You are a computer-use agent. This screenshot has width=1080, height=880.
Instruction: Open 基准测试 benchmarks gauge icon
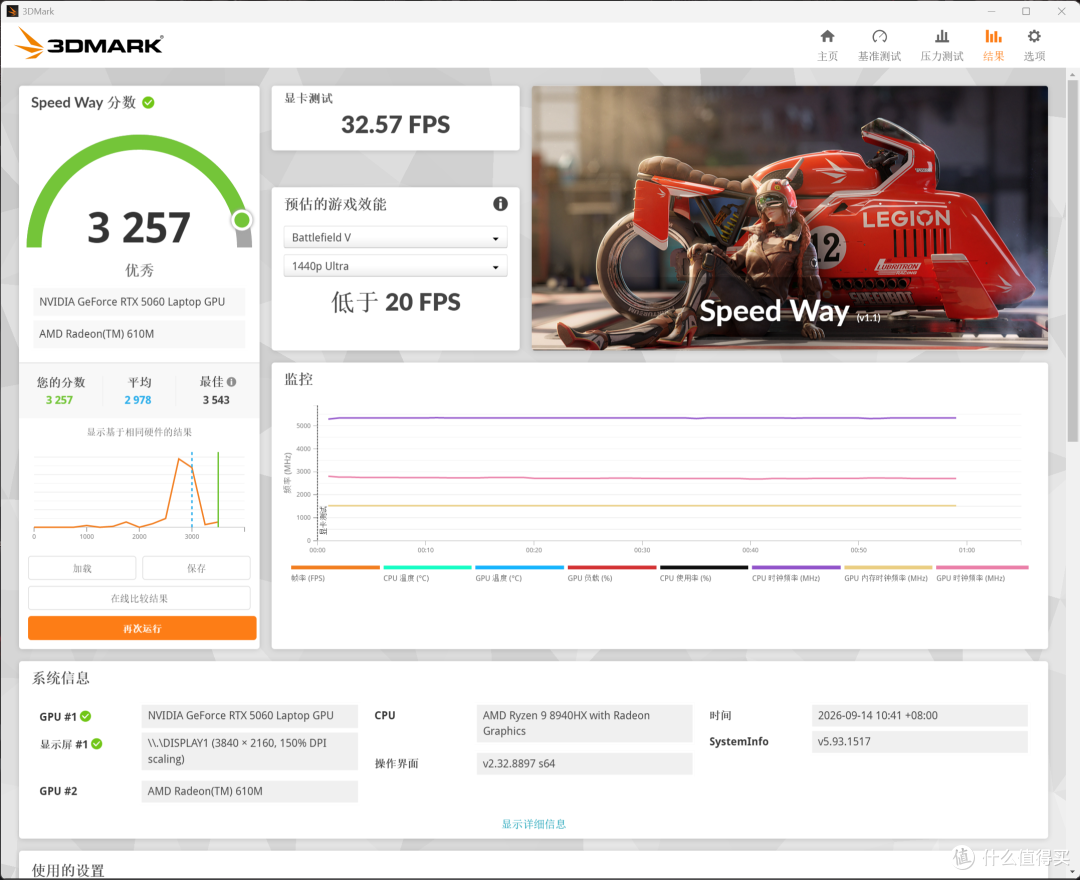point(879,36)
